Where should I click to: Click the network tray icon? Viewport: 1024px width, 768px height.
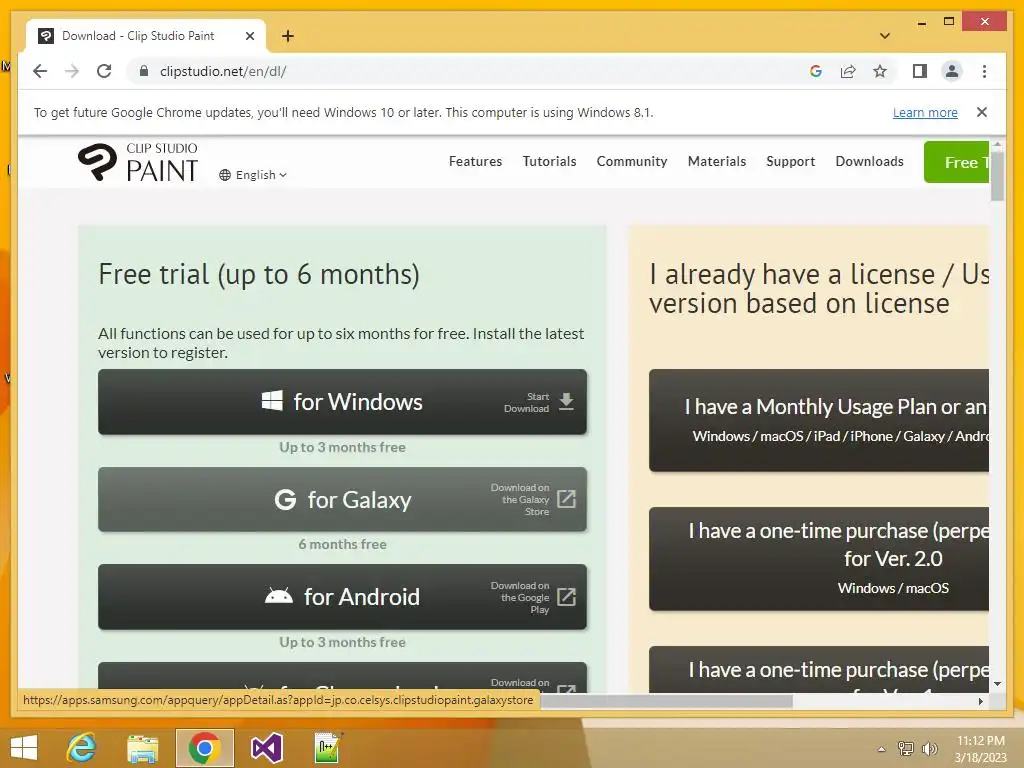[906, 749]
